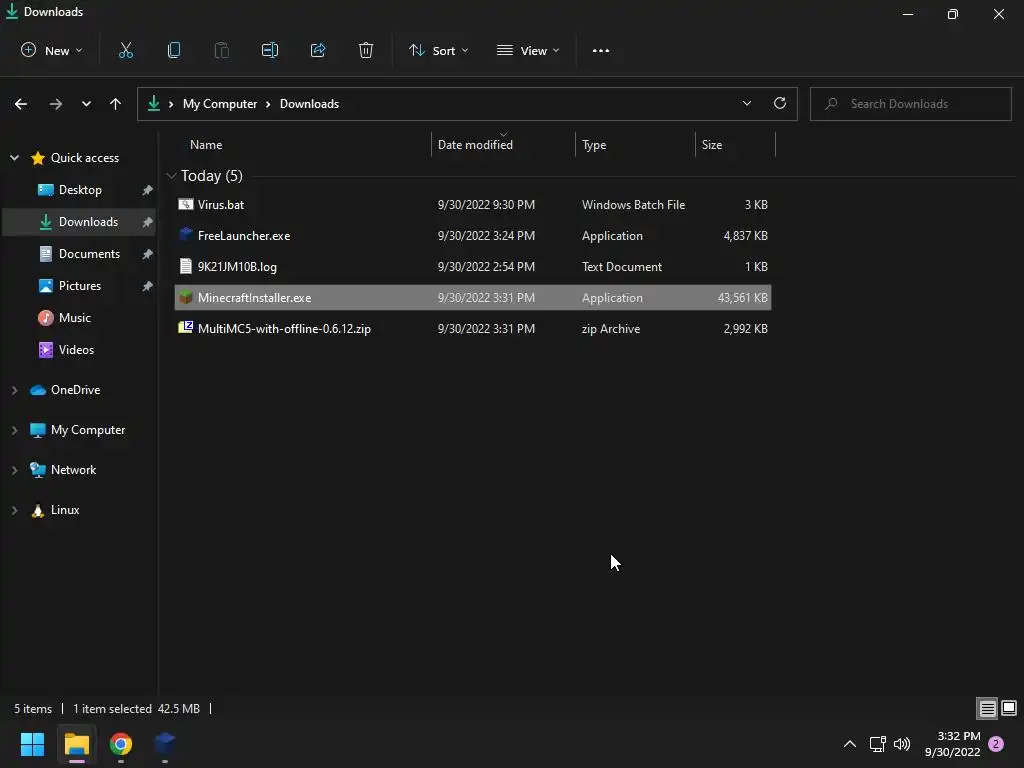The height and width of the screenshot is (768, 1024).
Task: Select Pictures in Quick access
Action: (80, 285)
